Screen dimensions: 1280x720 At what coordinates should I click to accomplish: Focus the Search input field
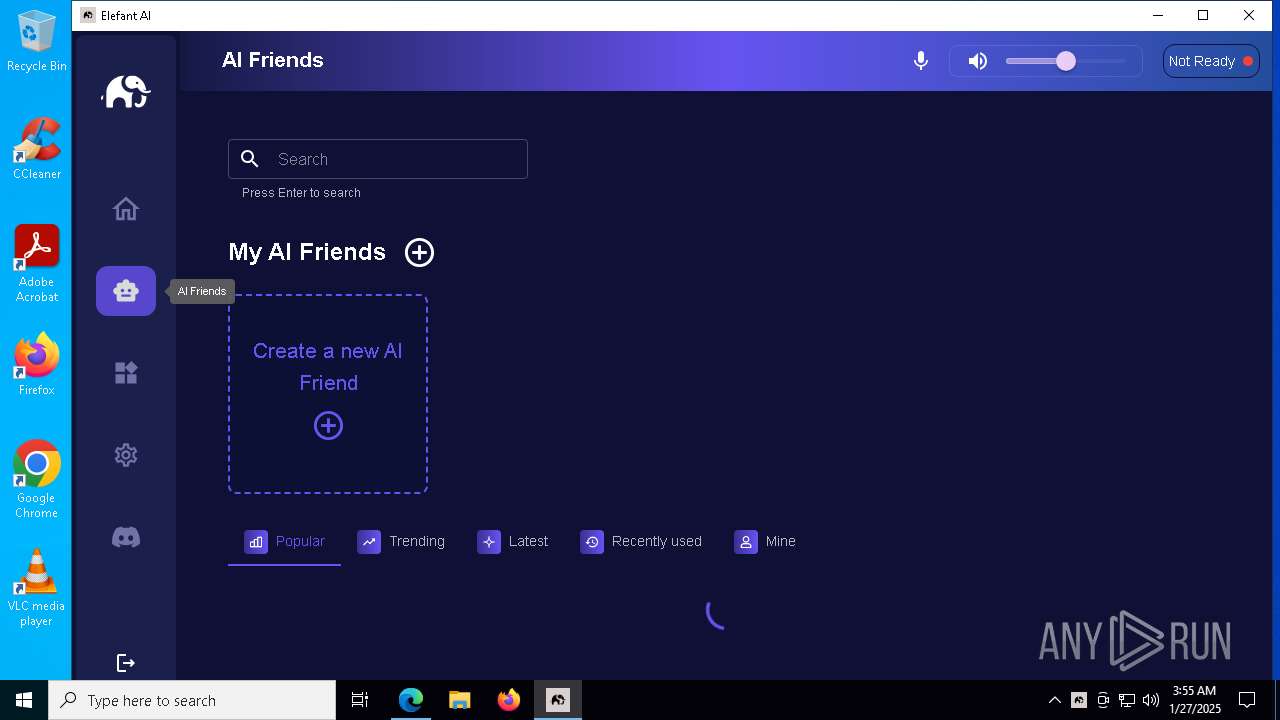(378, 159)
